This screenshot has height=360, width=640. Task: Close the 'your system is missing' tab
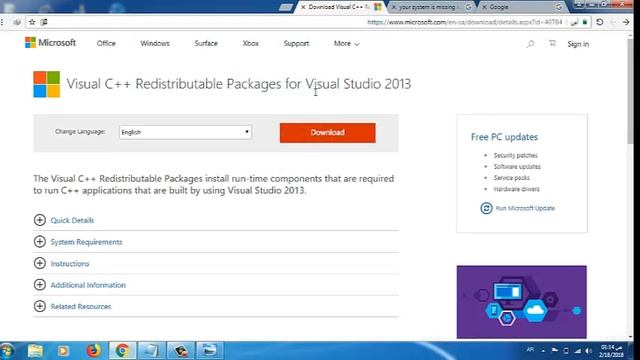[393, 7]
